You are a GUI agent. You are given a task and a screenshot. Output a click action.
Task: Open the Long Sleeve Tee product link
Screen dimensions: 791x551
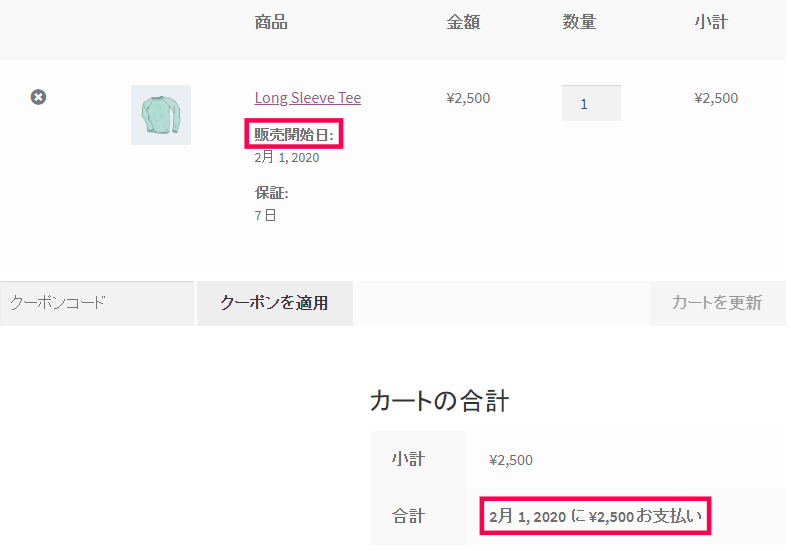click(308, 97)
